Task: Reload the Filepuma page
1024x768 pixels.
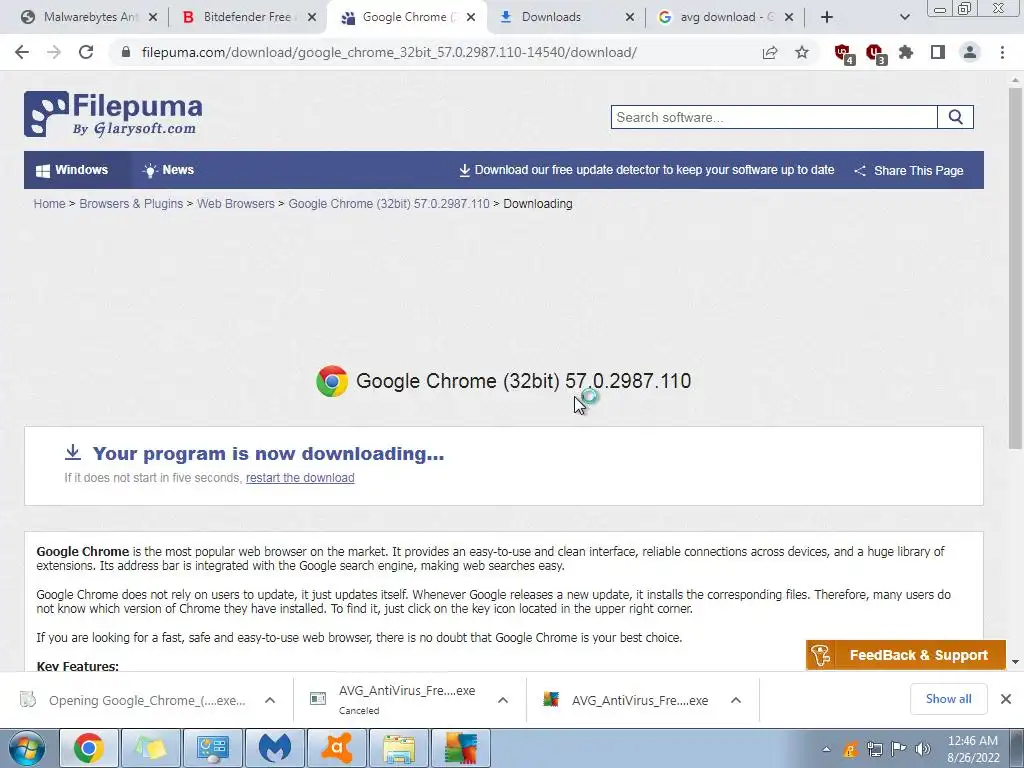Action: point(86,52)
